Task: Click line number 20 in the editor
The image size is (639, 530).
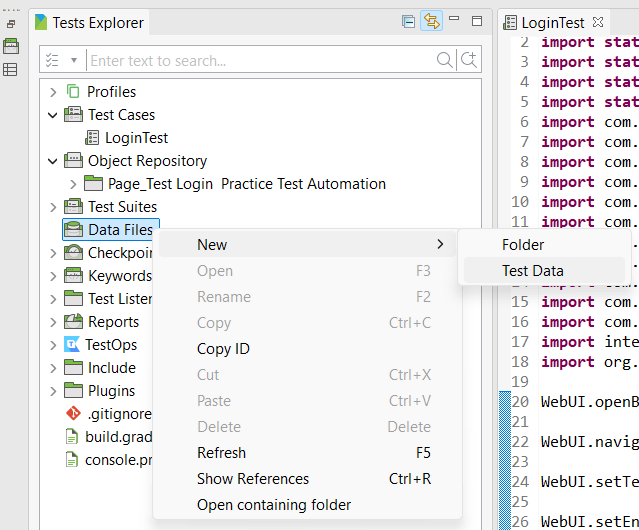Action: tap(520, 402)
